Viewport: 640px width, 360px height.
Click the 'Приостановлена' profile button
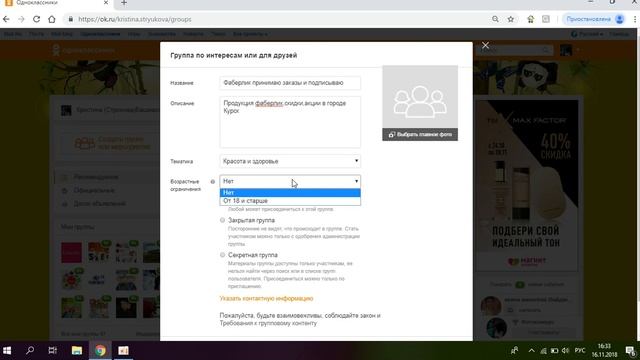pos(594,19)
